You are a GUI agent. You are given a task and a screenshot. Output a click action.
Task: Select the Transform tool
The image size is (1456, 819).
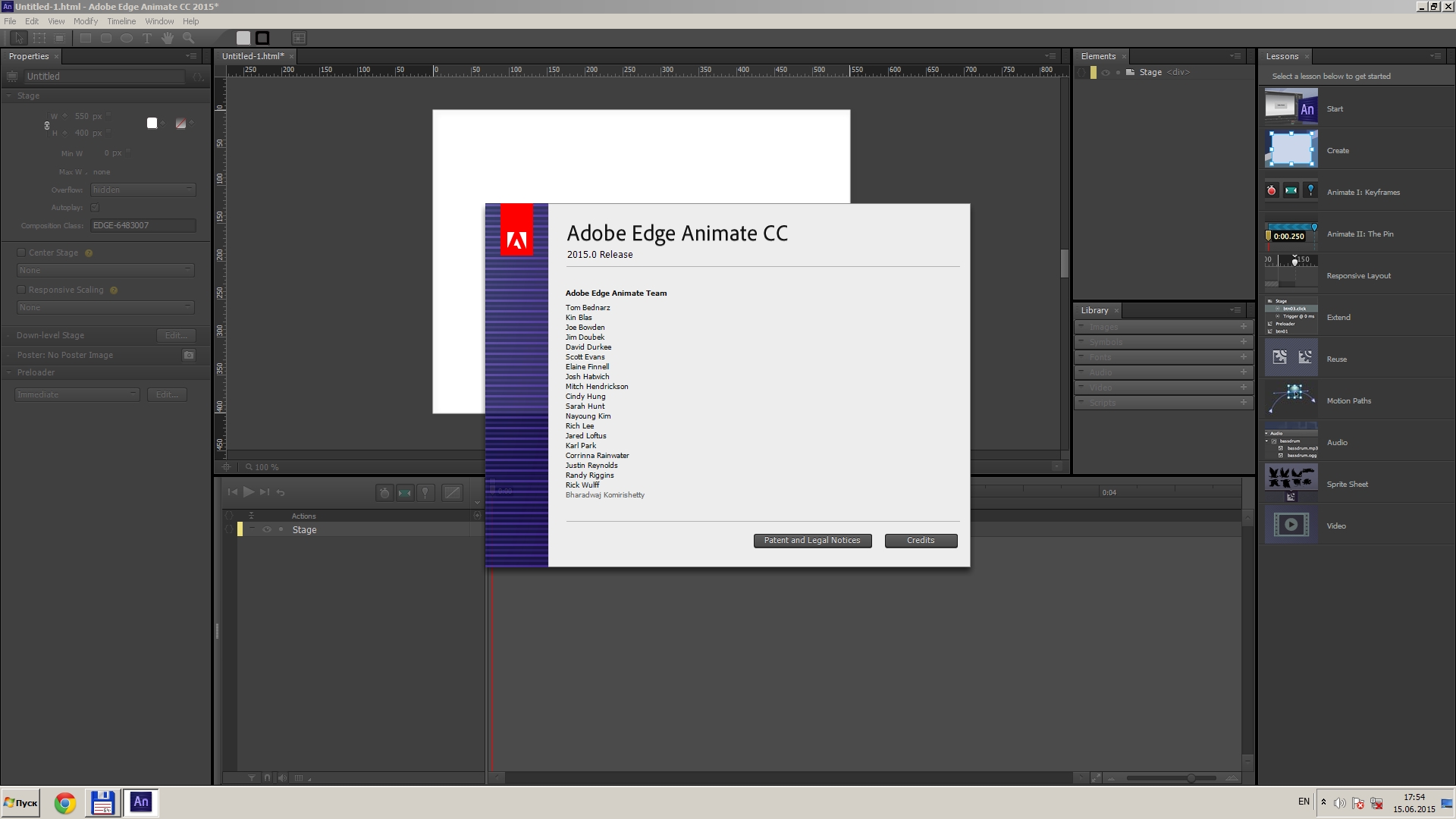click(39, 38)
